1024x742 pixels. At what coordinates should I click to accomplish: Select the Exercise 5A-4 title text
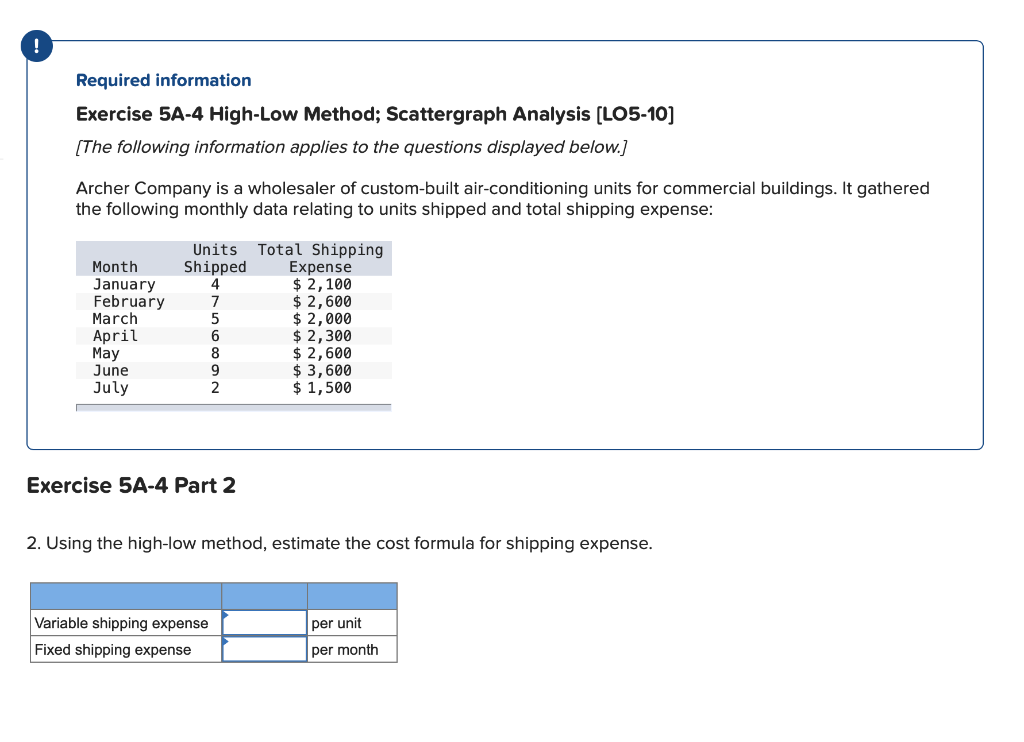pos(375,114)
